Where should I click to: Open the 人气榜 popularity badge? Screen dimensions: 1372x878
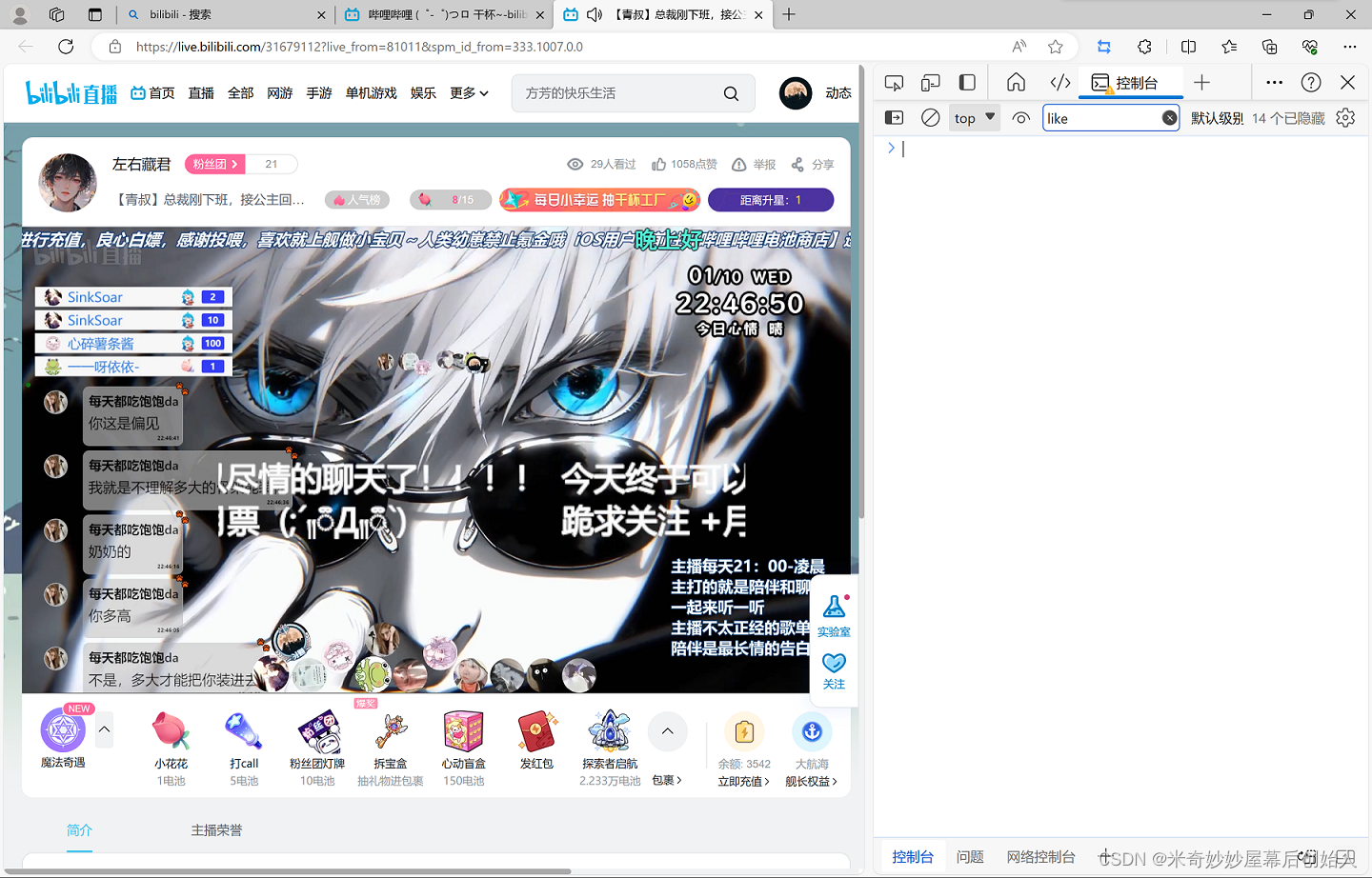click(357, 200)
